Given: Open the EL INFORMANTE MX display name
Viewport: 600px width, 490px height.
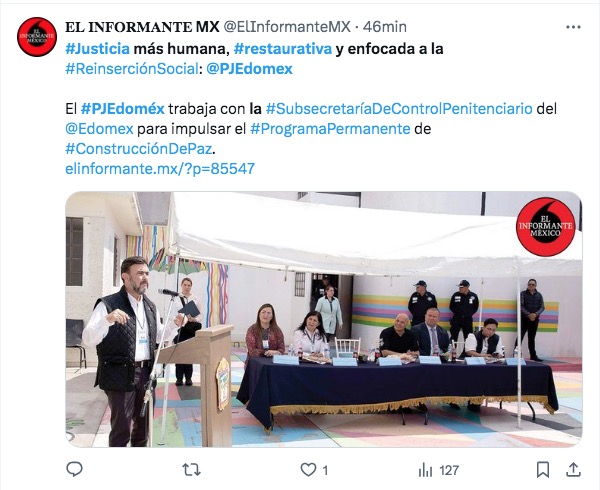Looking at the screenshot, I should (x=142, y=27).
